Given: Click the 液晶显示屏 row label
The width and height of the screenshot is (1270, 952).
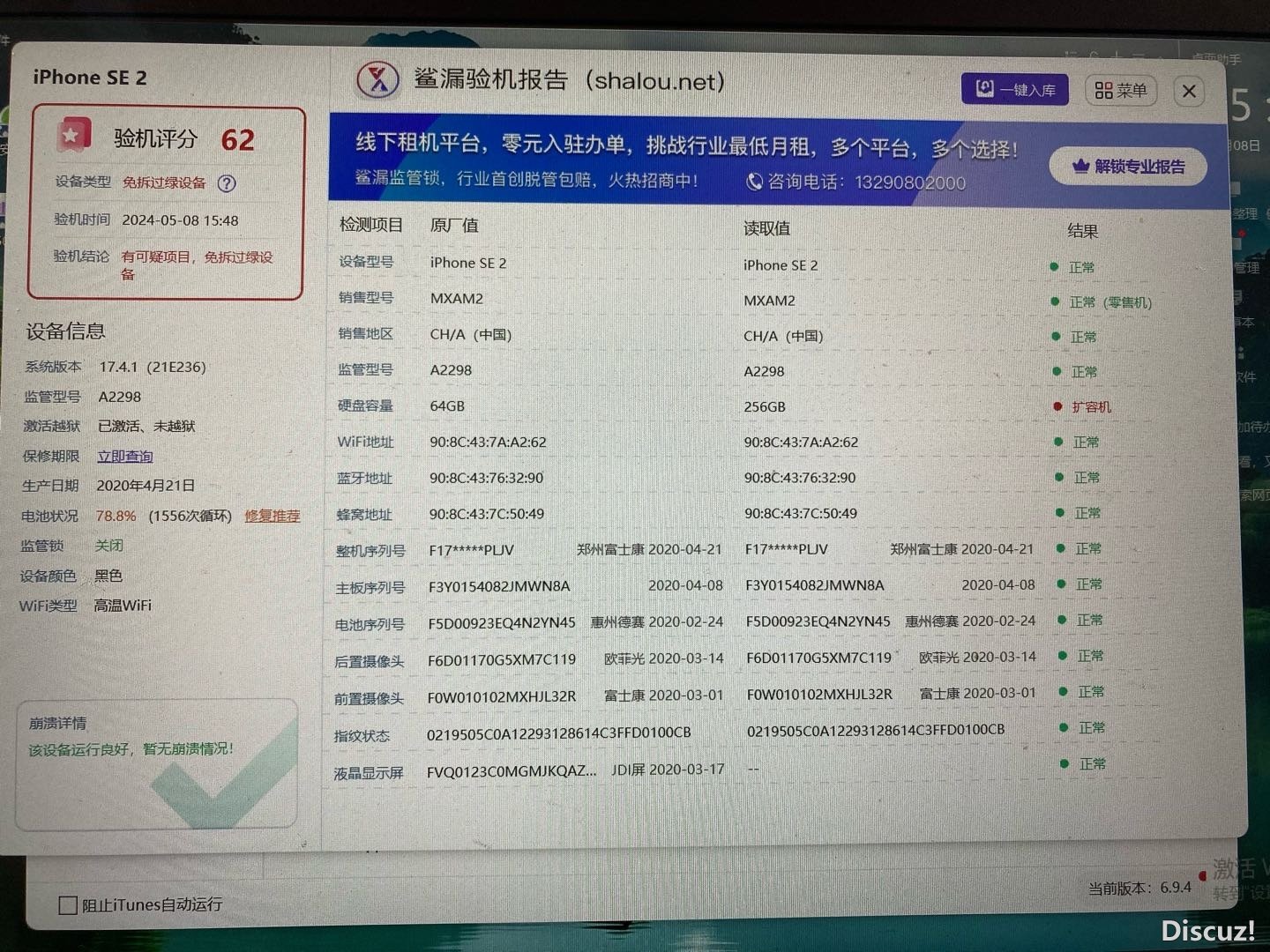Looking at the screenshot, I should point(369,773).
